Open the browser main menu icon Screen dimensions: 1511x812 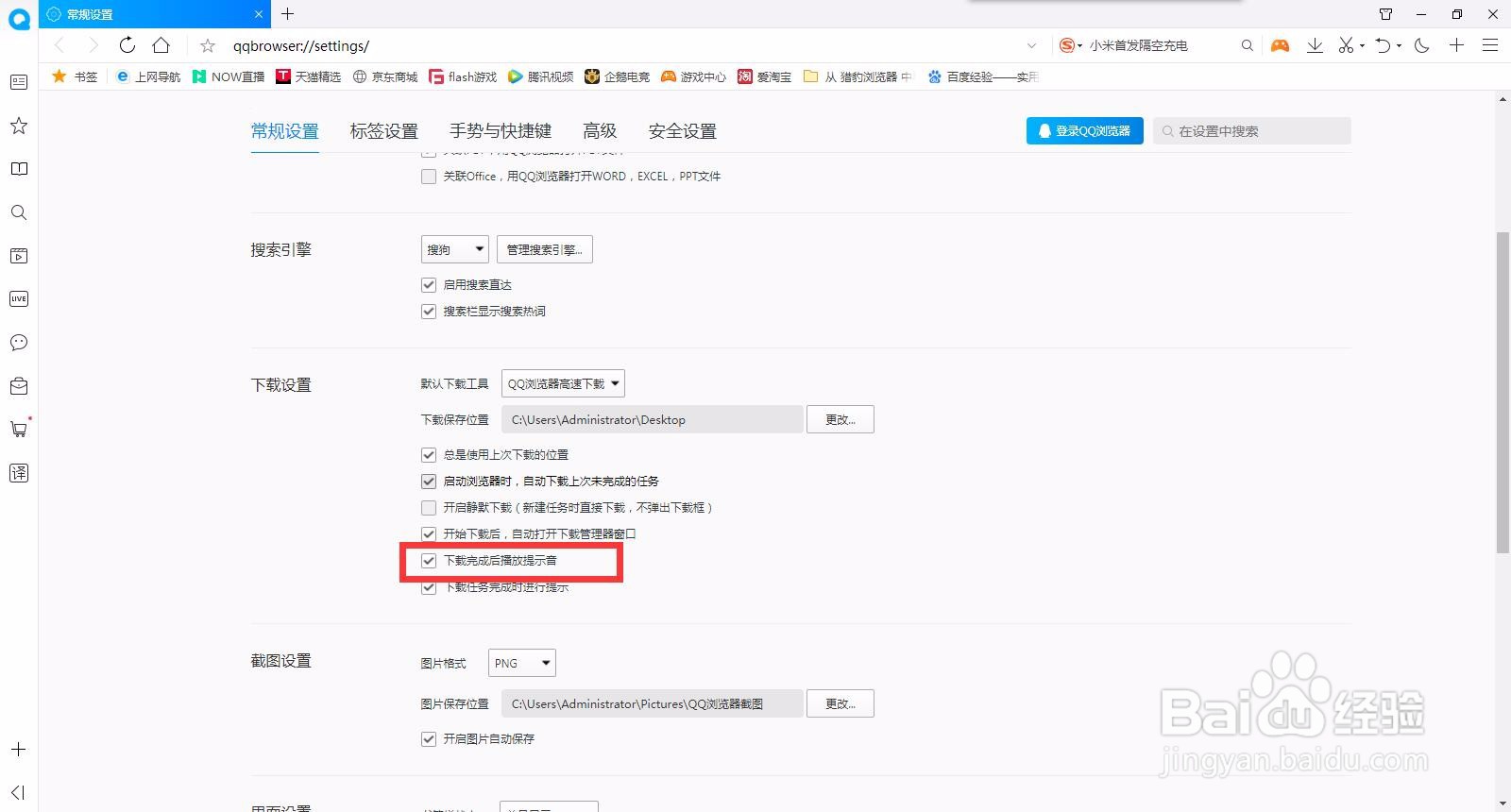tap(1490, 45)
